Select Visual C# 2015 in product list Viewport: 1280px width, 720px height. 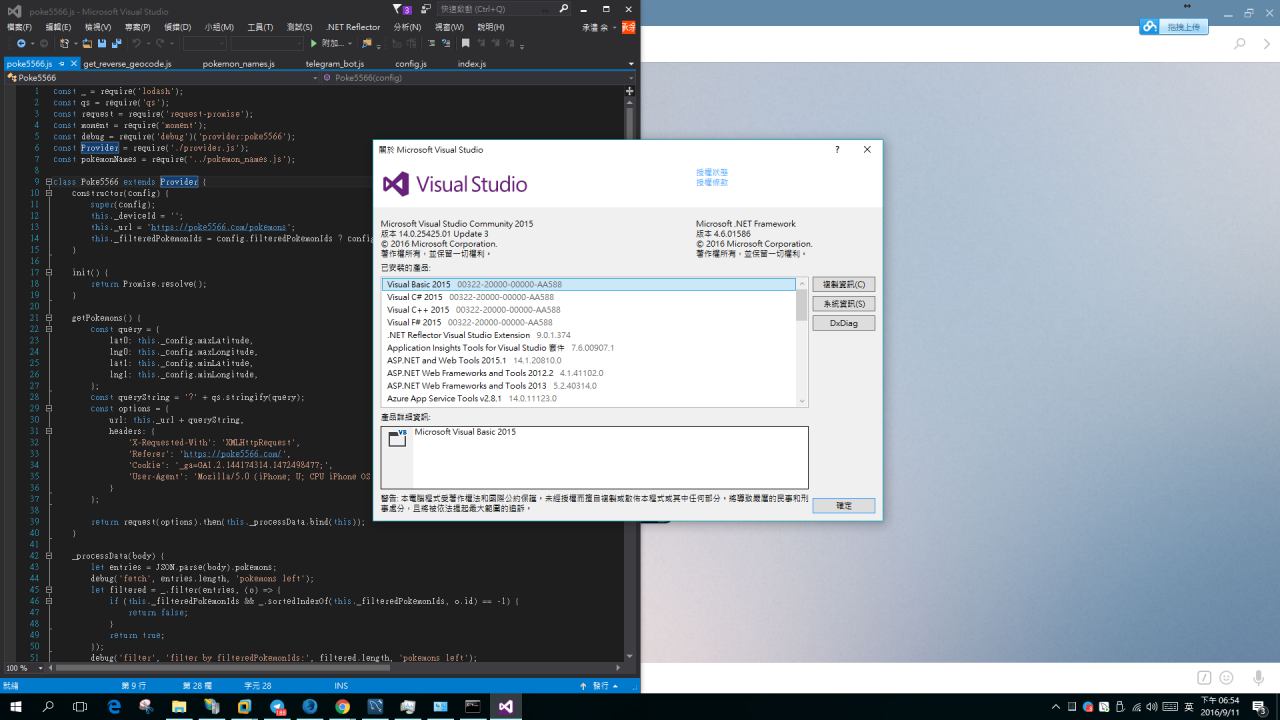click(415, 297)
